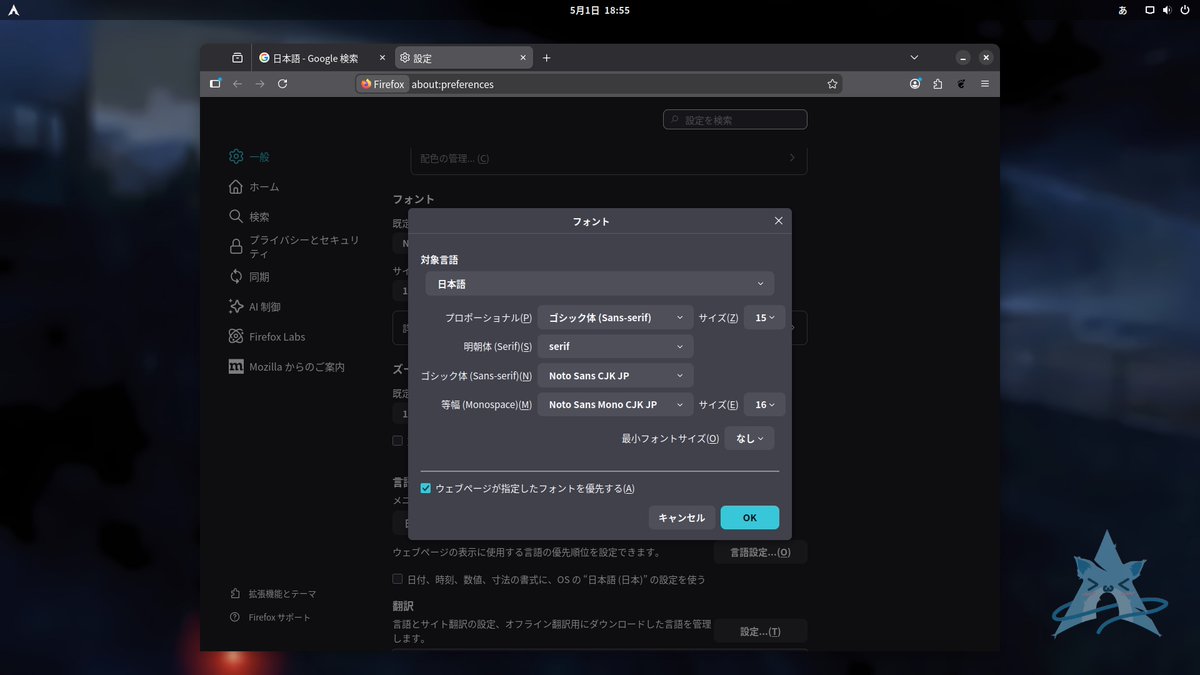Click the translation 設定... button

coord(760,631)
